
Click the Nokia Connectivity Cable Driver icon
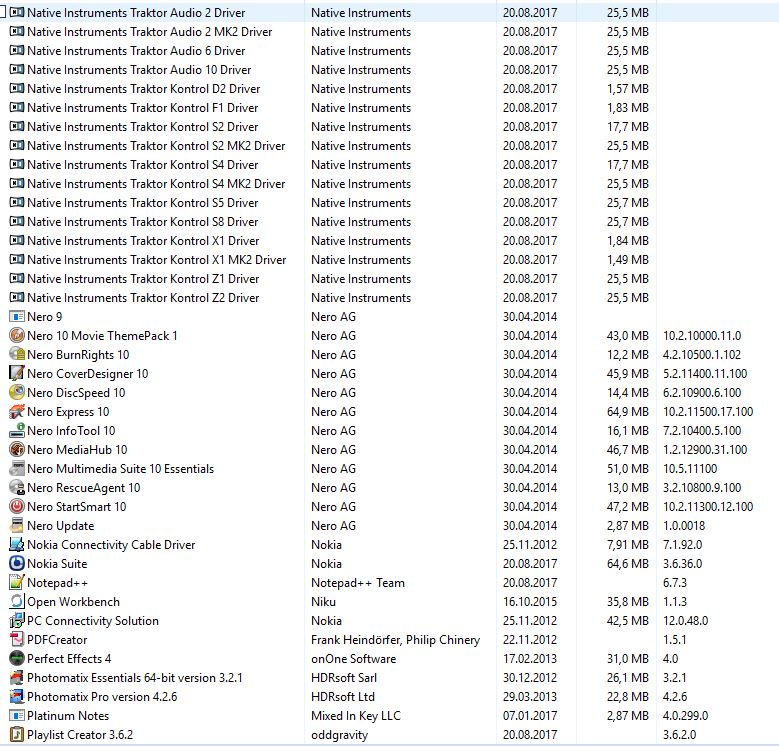(x=17, y=544)
